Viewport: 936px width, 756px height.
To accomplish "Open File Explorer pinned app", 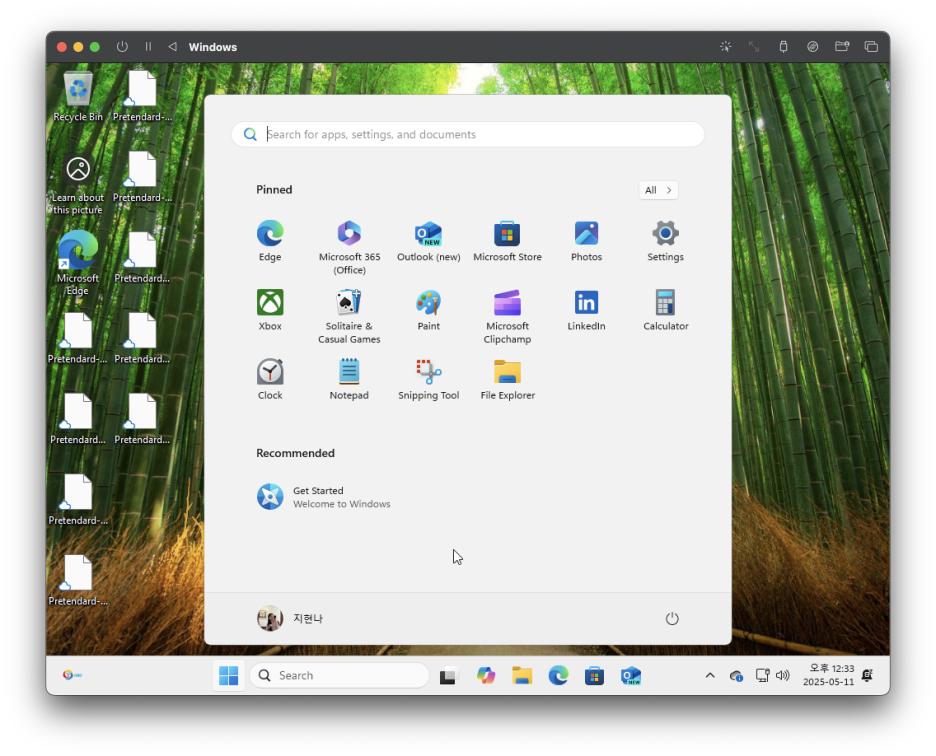I will tap(507, 380).
